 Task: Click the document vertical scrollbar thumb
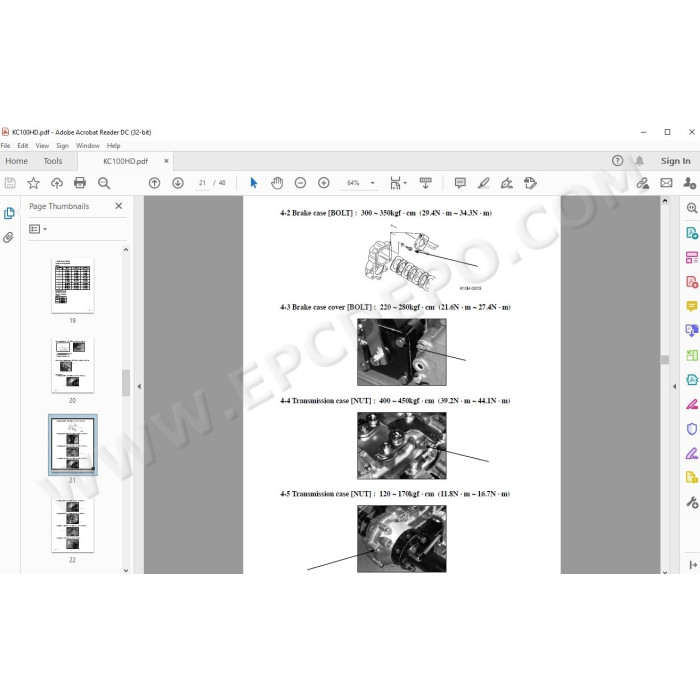click(665, 360)
